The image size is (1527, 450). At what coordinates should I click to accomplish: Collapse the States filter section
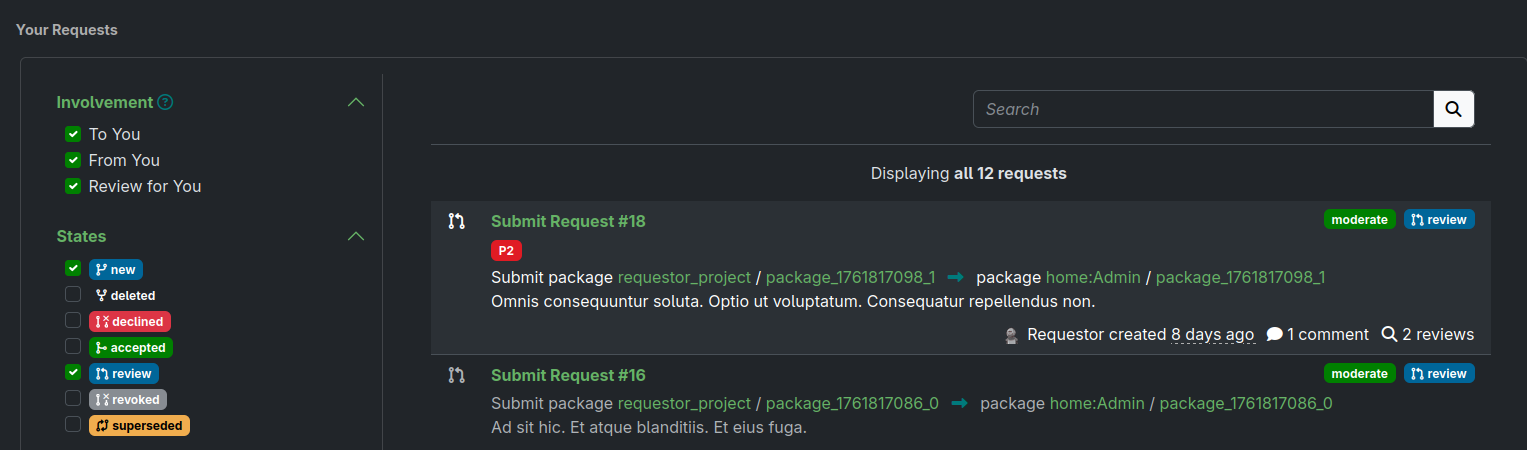pyautogui.click(x=355, y=236)
